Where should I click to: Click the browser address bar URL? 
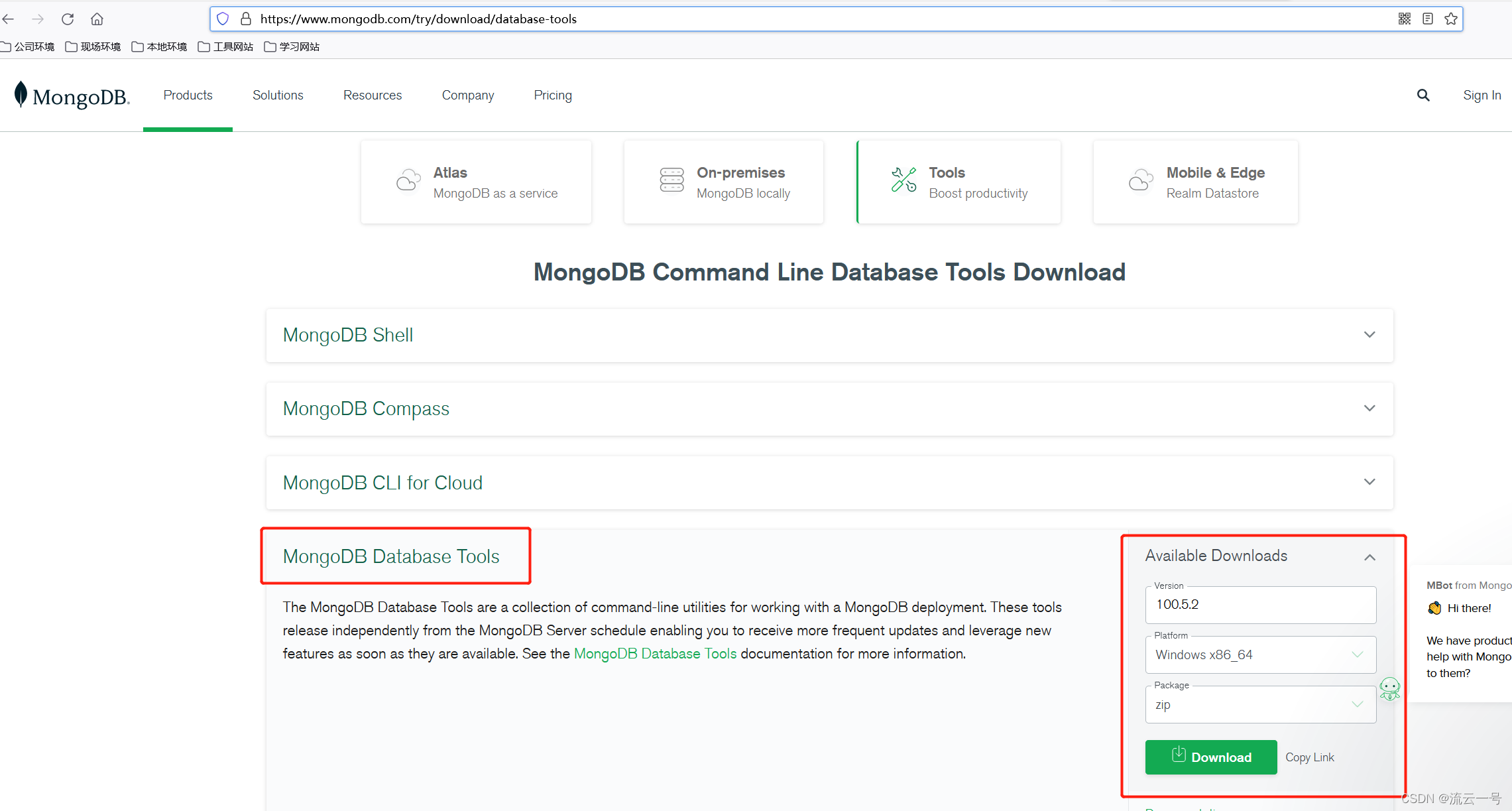tap(418, 19)
